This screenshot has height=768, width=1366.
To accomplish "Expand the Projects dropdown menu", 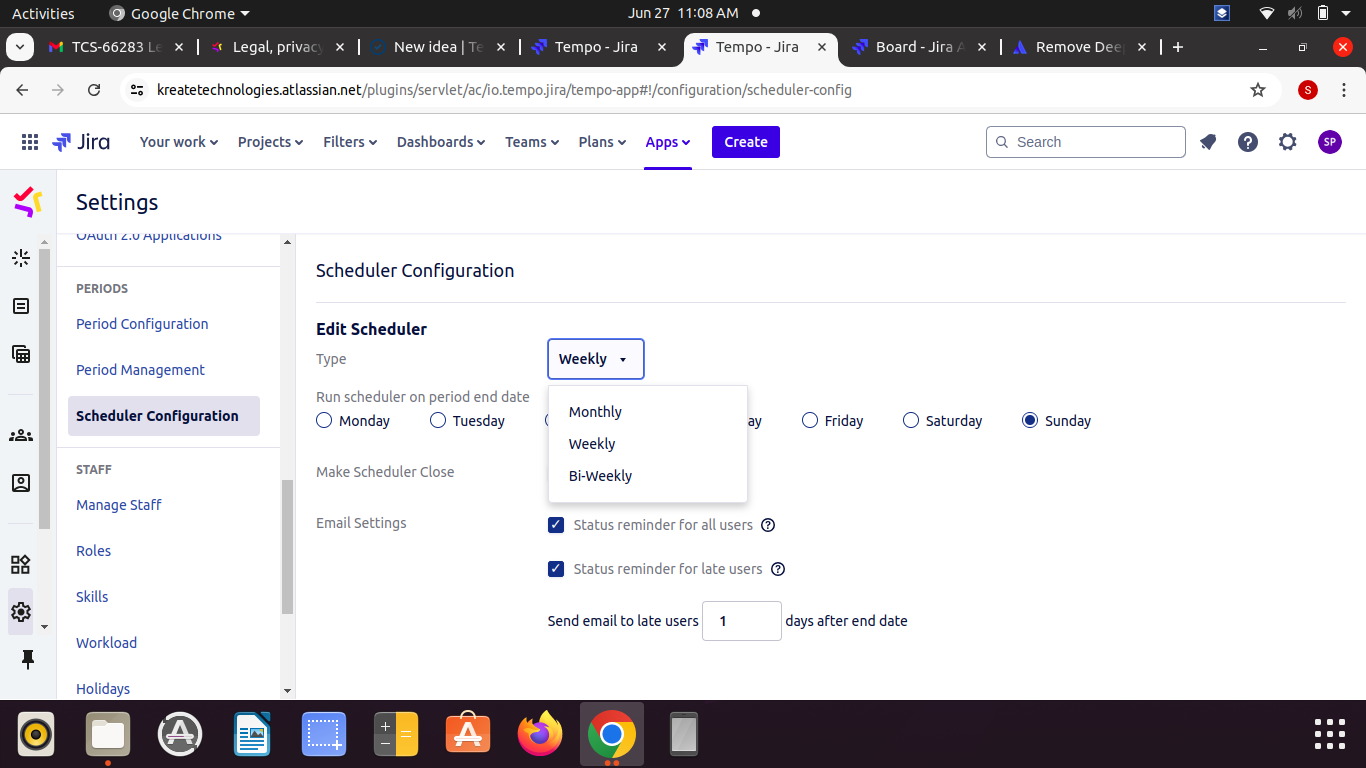I will point(270,142).
